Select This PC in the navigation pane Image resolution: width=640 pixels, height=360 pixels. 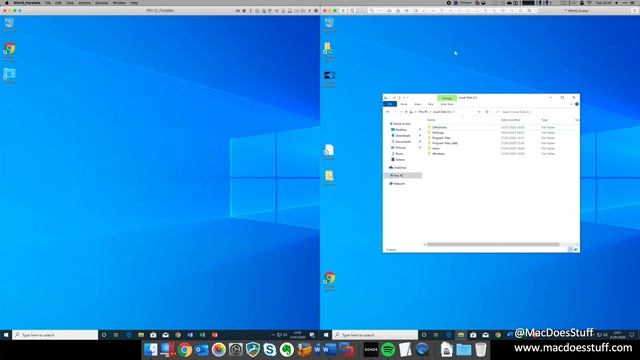tap(403, 176)
